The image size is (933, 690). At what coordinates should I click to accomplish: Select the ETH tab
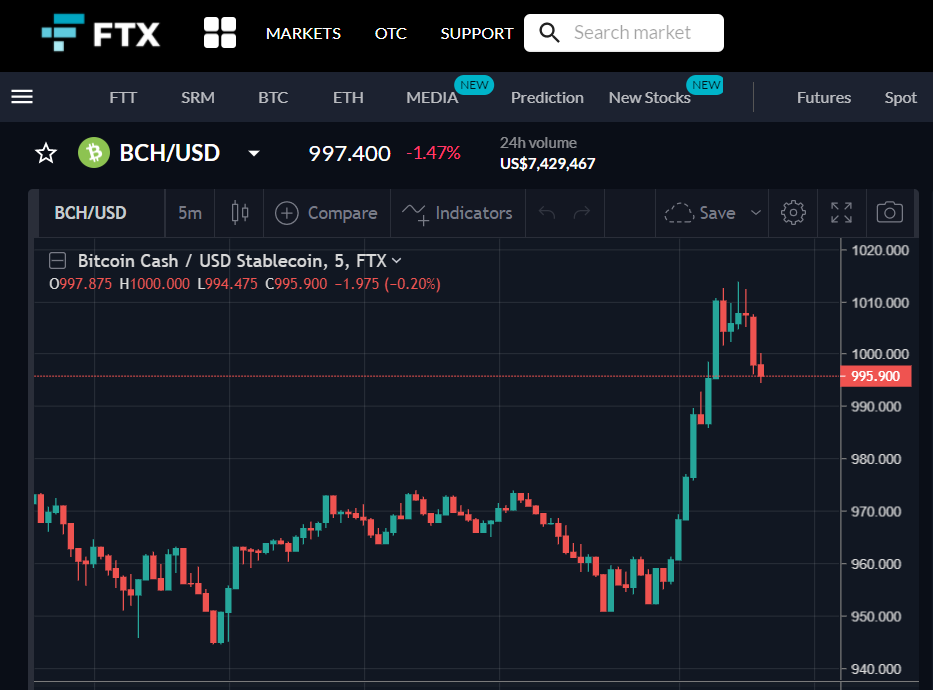[348, 98]
